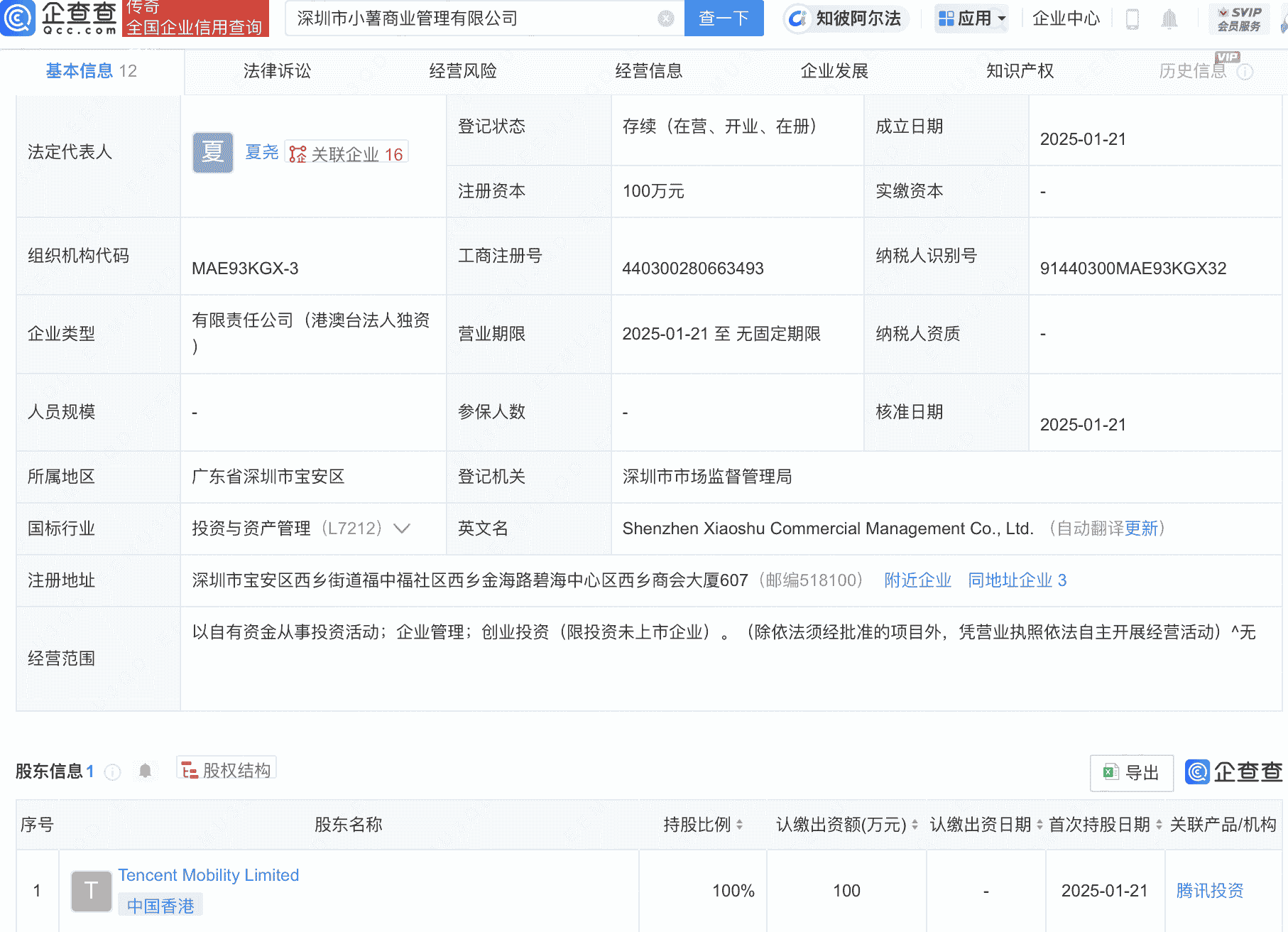Image resolution: width=1288 pixels, height=932 pixels.
Task: Toggle sorting on the 首次持股日期 column
Action: [1158, 825]
